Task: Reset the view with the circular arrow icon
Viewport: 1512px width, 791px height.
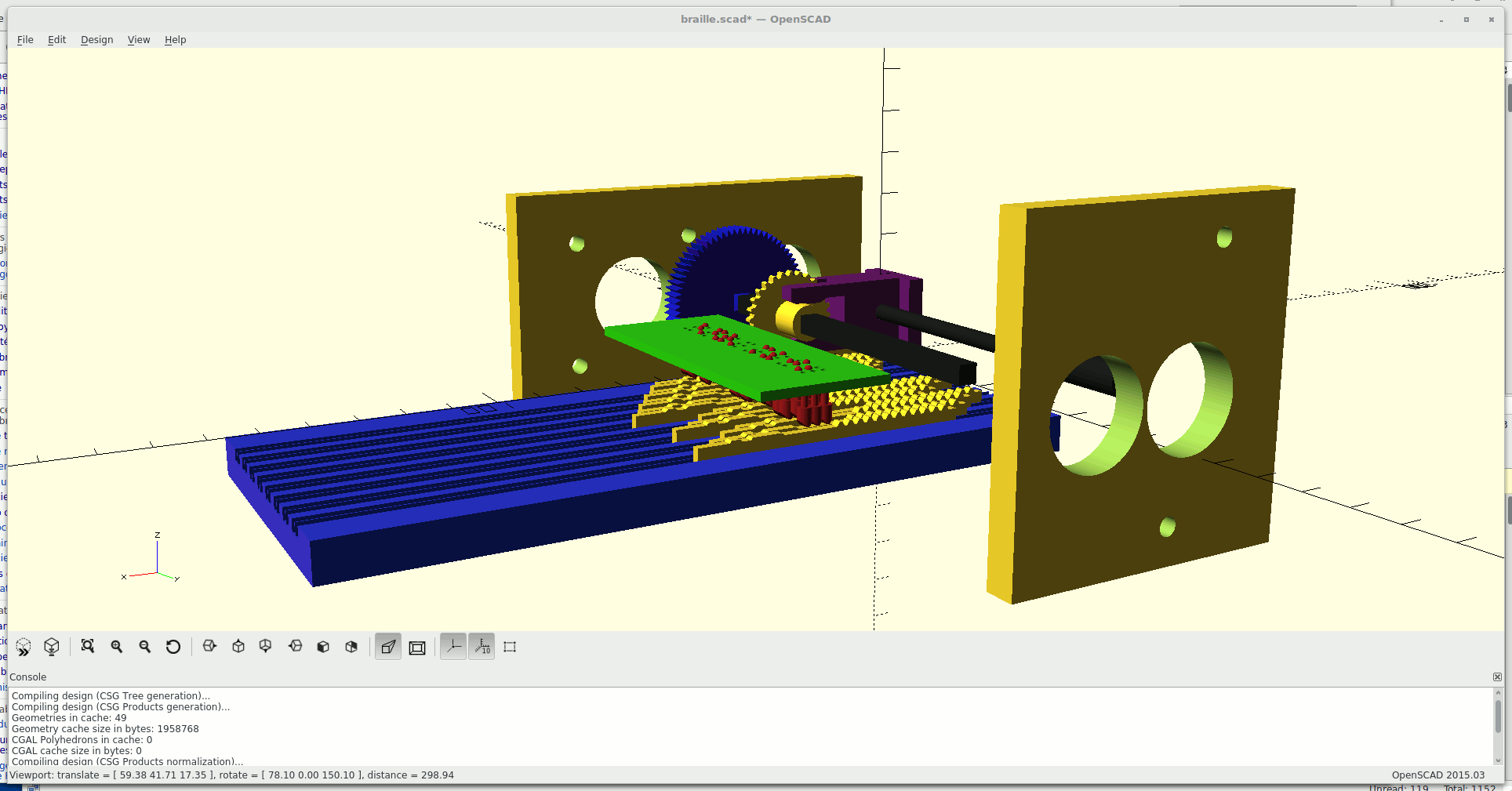Action: click(173, 647)
